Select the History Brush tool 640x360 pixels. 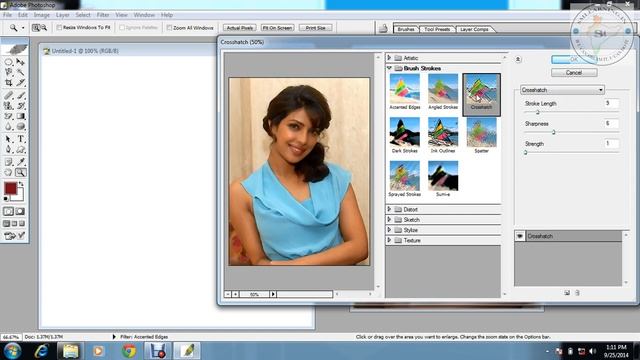(20, 106)
